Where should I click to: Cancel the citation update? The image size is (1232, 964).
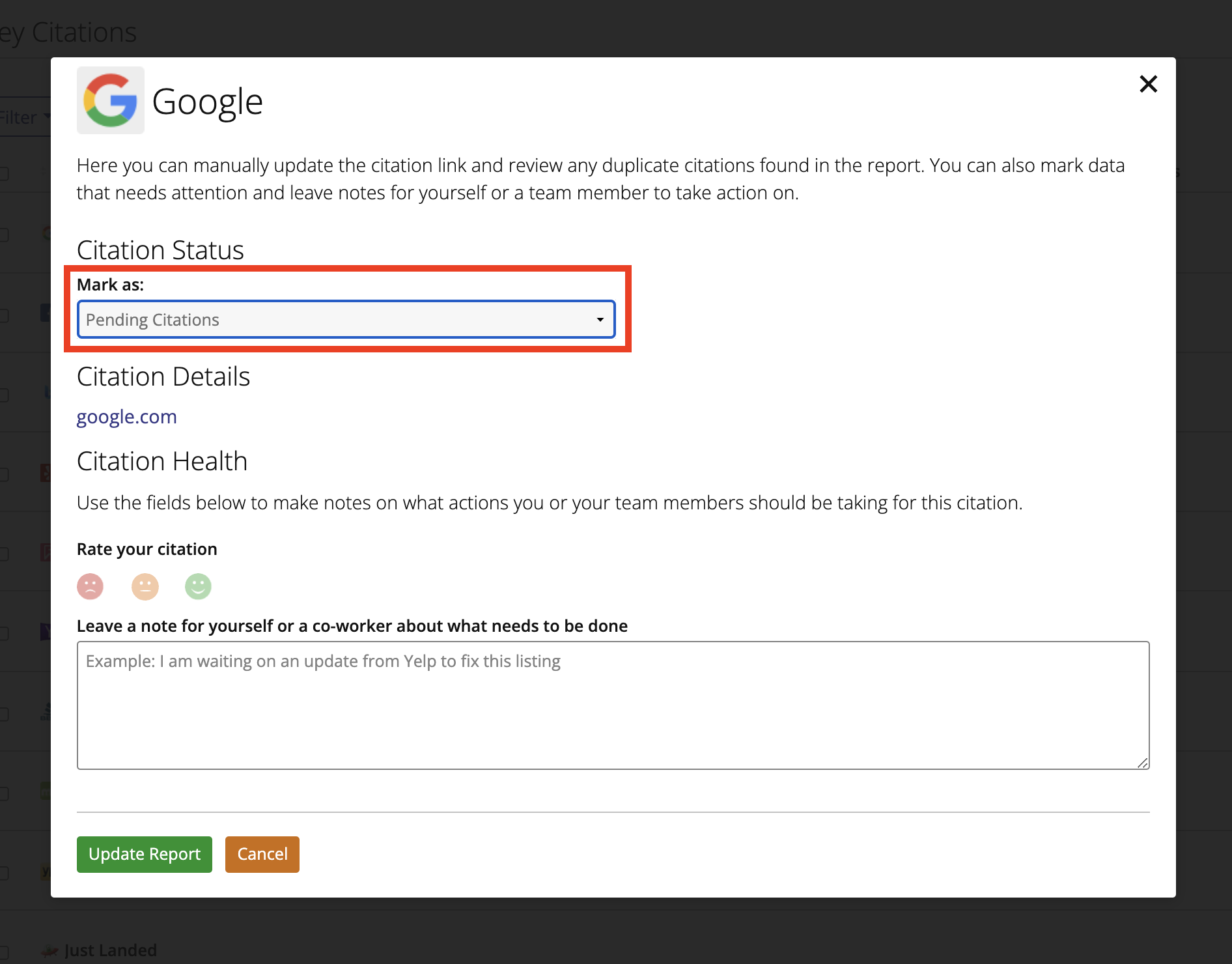point(262,854)
